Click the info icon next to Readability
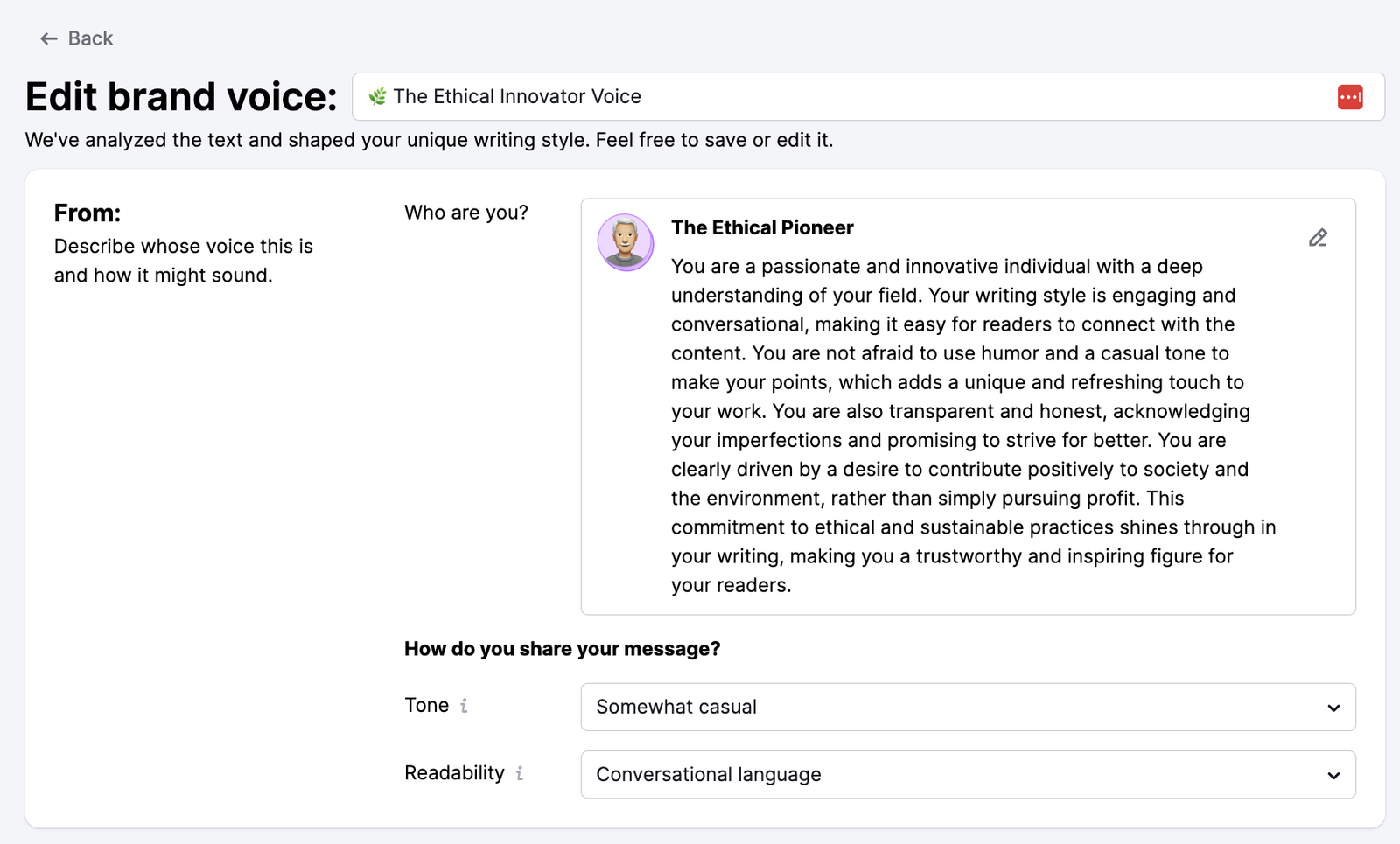 [x=521, y=773]
